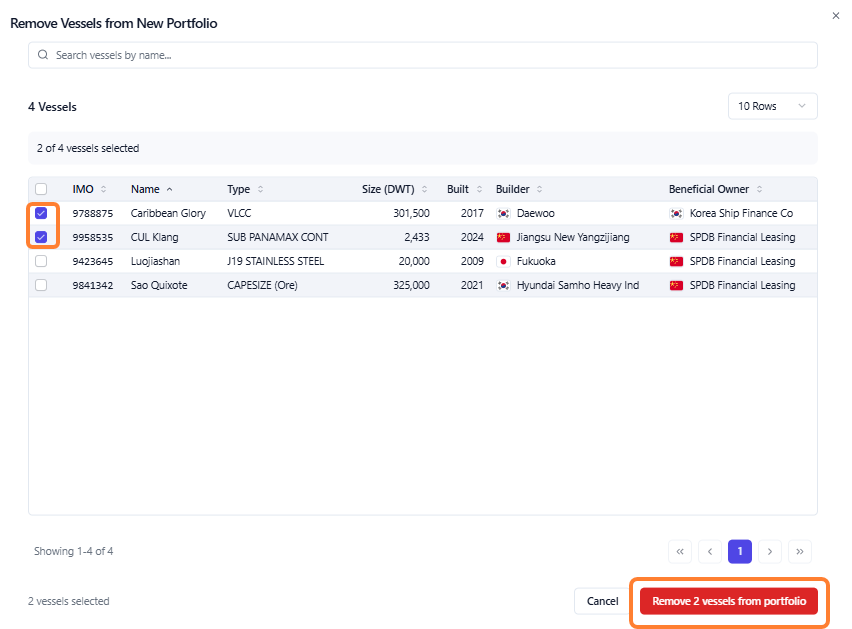Sort by Beneficial Owner sort icon

(x=760, y=189)
